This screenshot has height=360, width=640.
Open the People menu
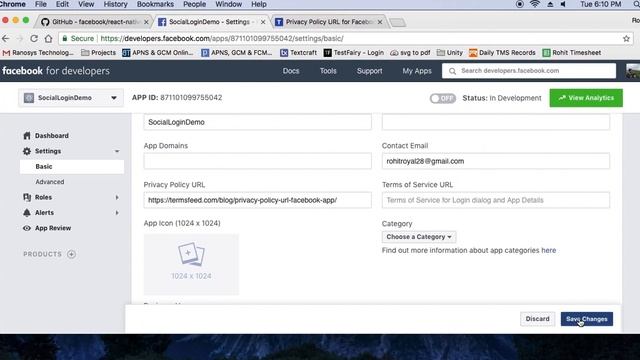(x=194, y=4)
